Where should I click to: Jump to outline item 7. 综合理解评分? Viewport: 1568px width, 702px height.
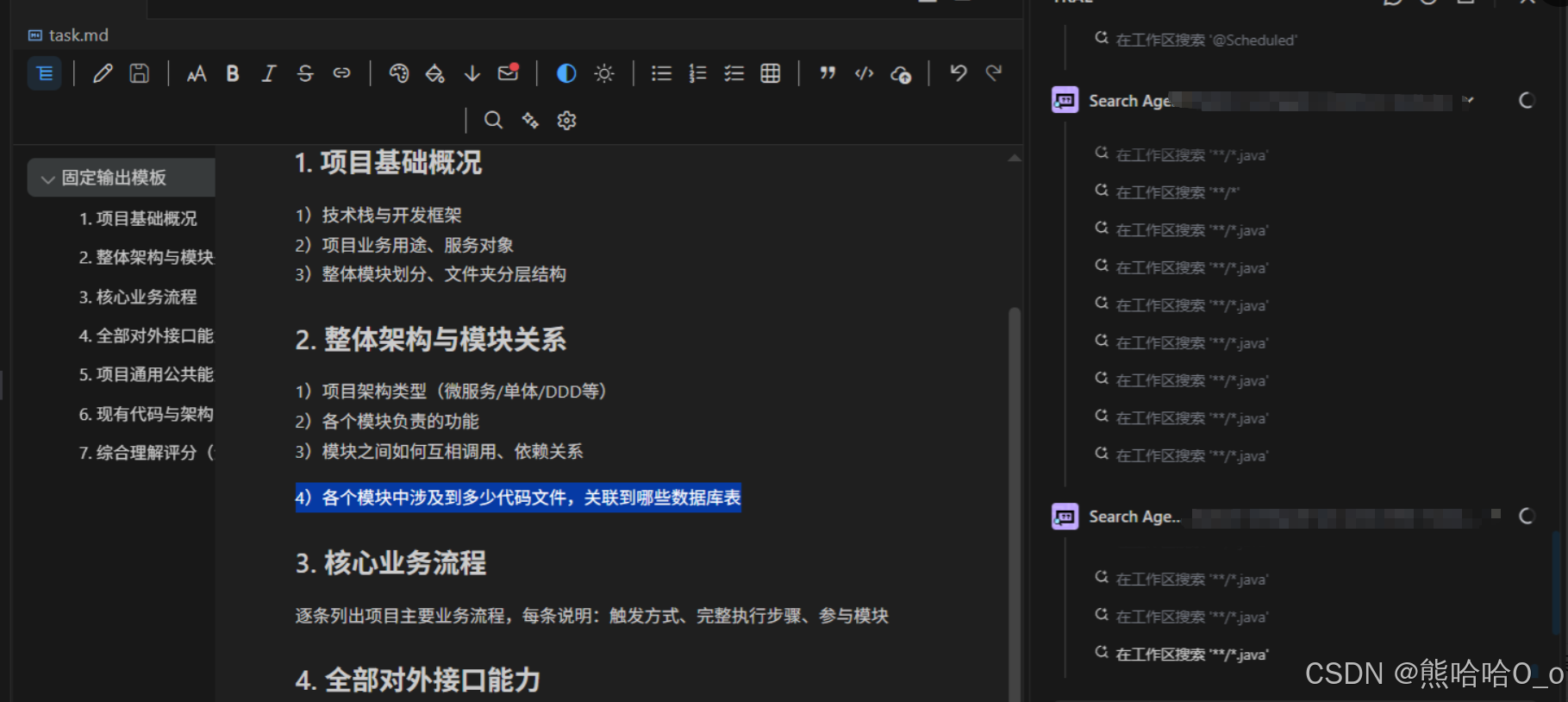[146, 453]
